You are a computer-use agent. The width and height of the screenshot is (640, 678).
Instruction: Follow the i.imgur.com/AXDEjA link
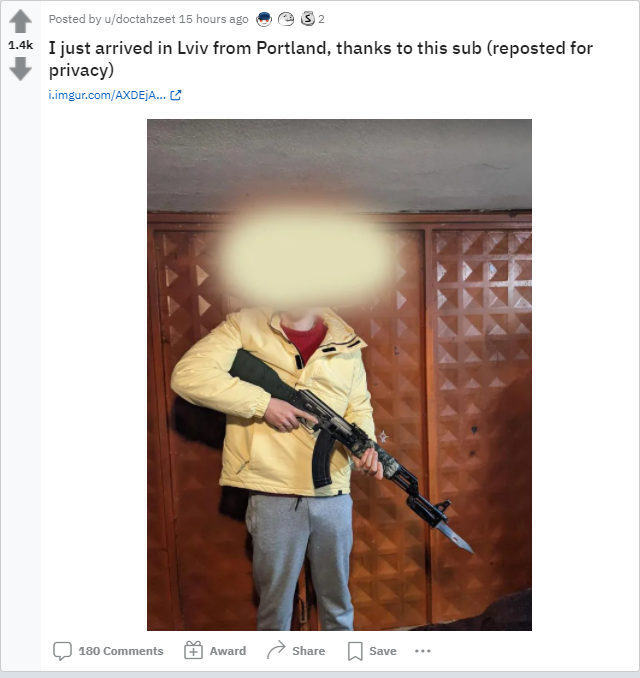click(107, 95)
